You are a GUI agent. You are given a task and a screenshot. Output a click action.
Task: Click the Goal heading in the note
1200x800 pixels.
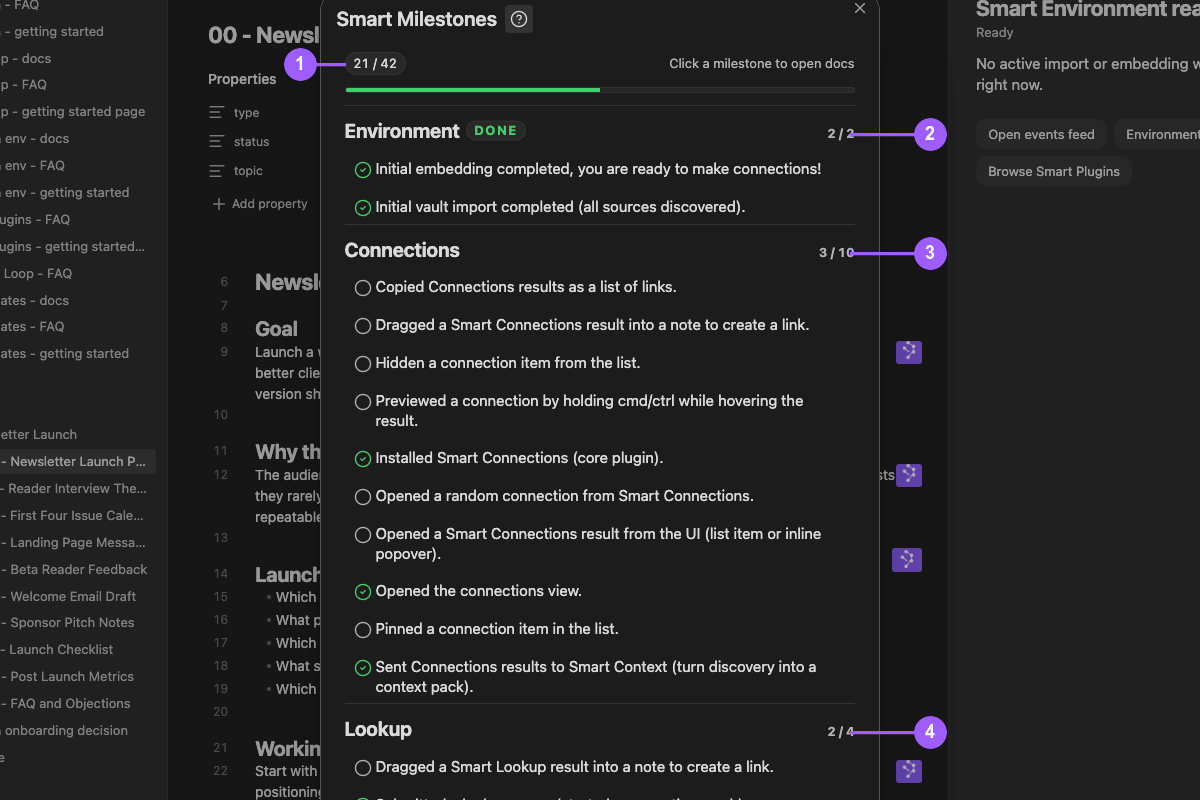click(x=276, y=329)
